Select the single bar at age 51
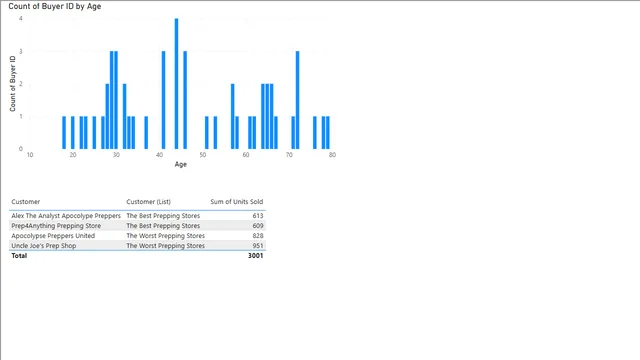 coord(207,133)
